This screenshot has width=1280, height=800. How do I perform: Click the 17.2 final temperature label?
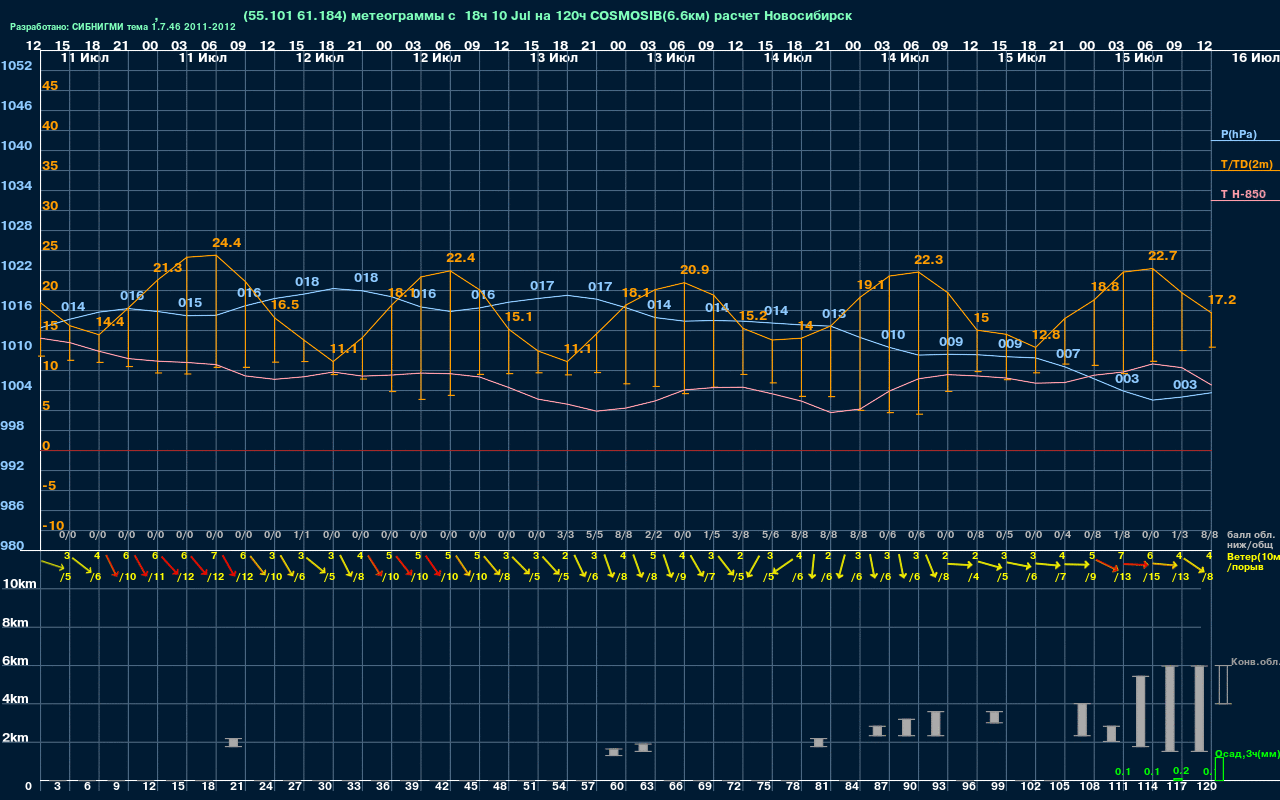pyautogui.click(x=1222, y=299)
